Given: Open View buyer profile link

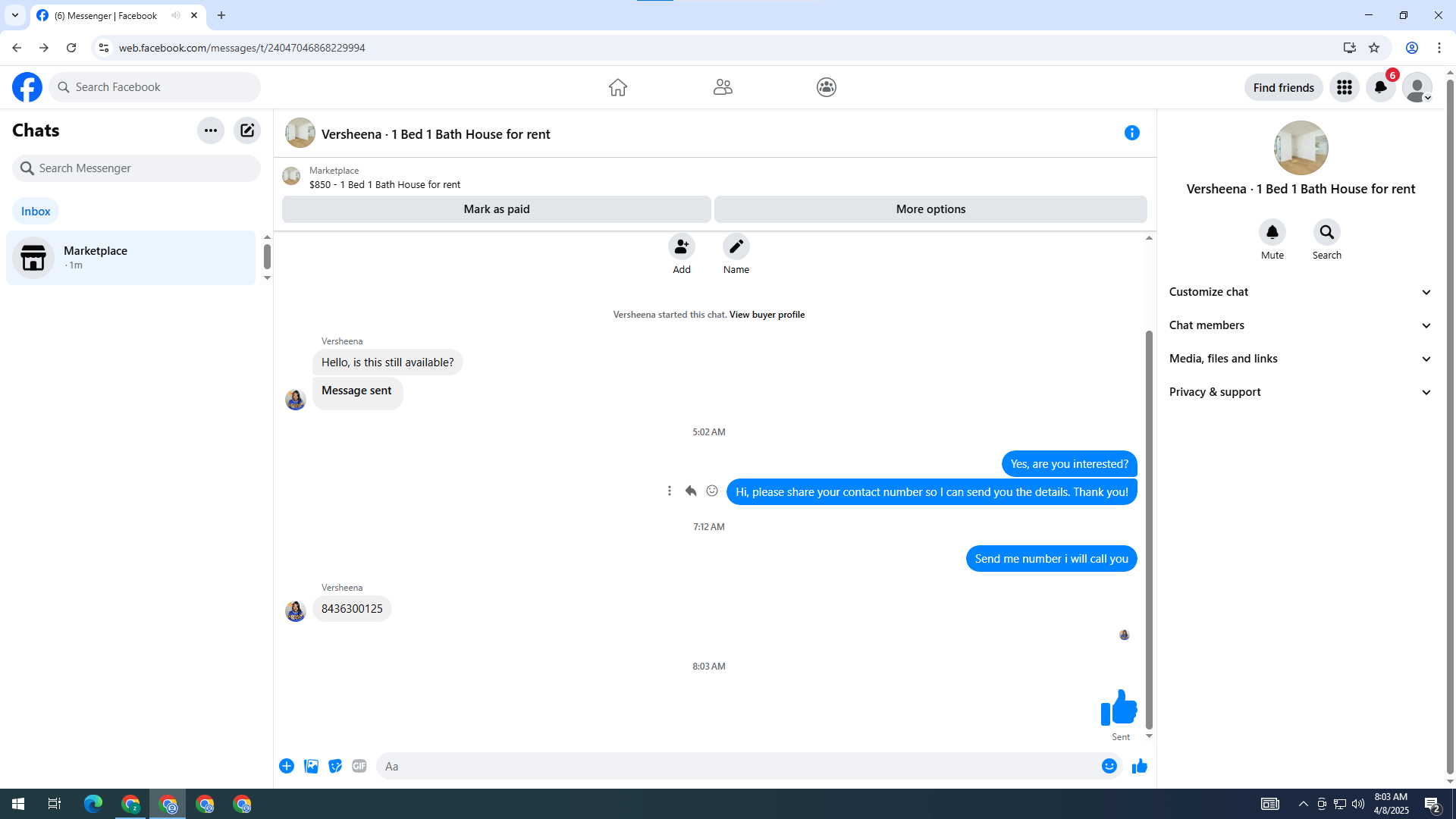Looking at the screenshot, I should [767, 314].
